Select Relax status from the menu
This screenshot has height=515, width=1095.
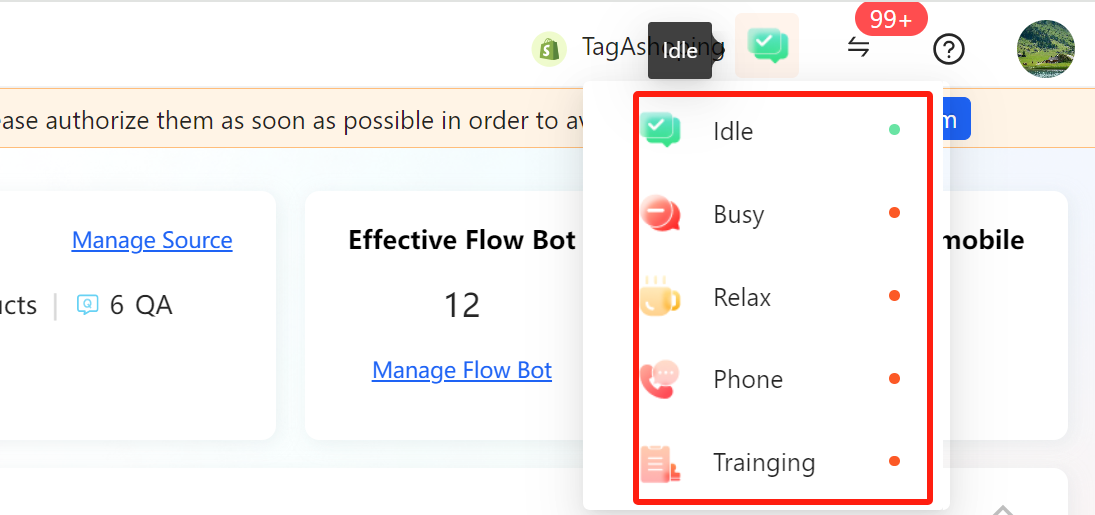(x=783, y=297)
